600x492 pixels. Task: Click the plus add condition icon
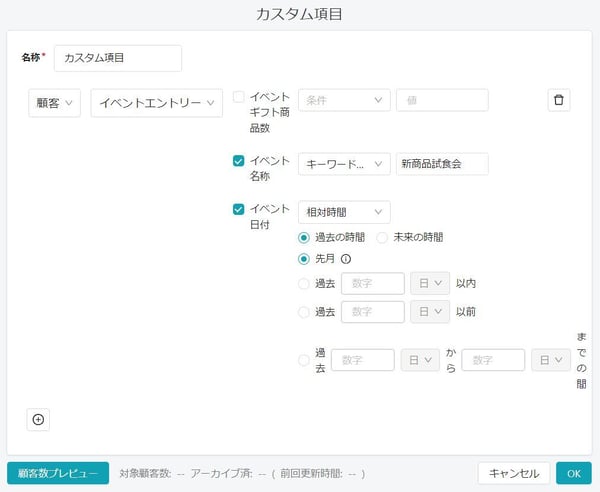(x=38, y=419)
